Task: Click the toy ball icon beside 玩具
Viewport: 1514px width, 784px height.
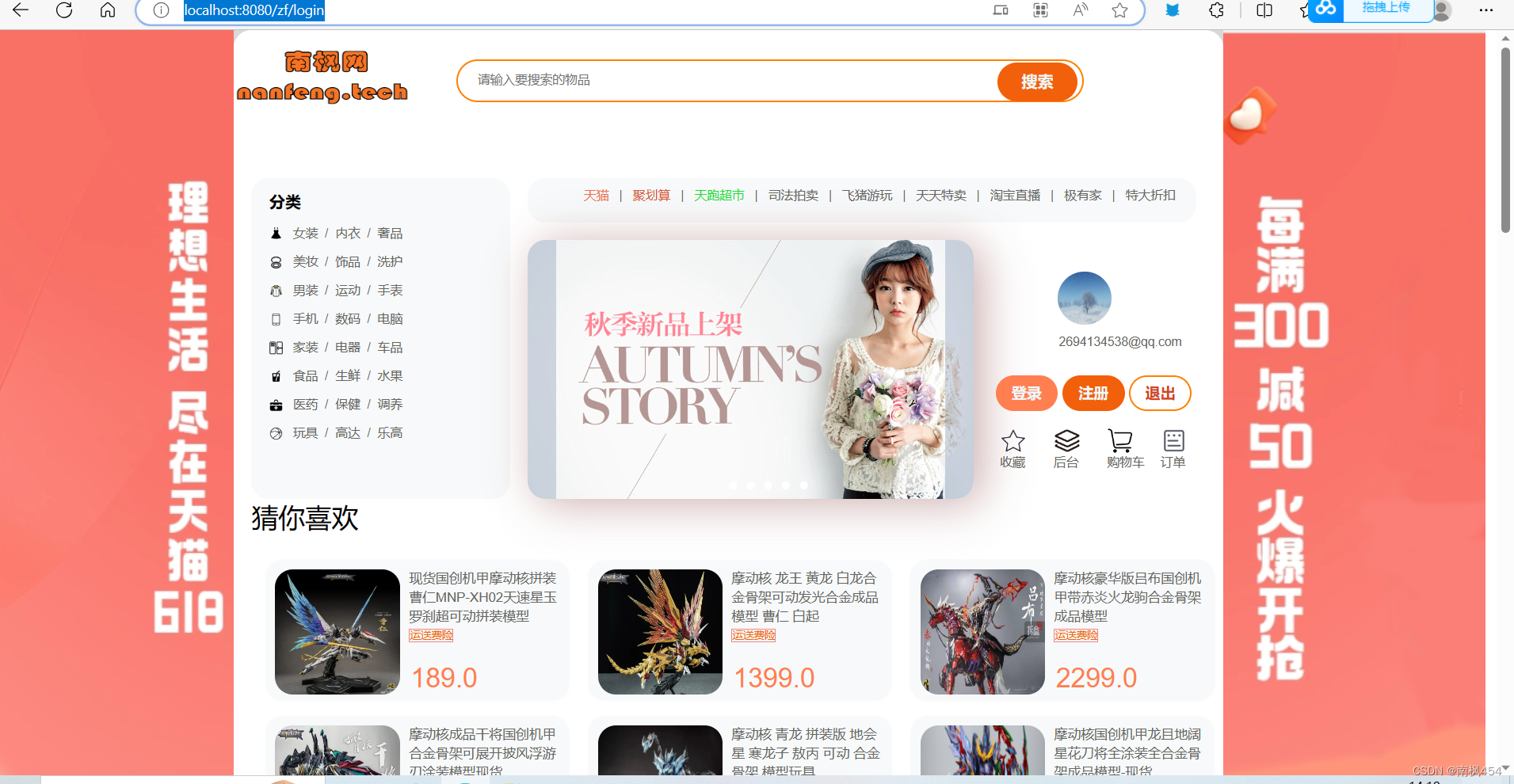Action: 276,433
